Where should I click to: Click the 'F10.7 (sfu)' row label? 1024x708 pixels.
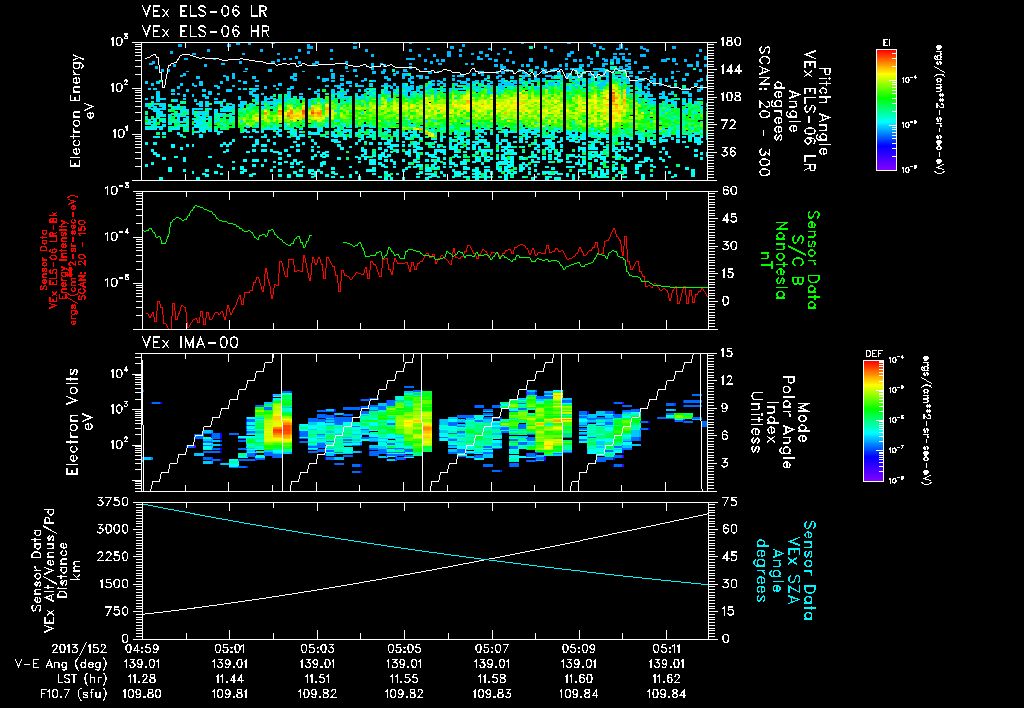pos(71,694)
